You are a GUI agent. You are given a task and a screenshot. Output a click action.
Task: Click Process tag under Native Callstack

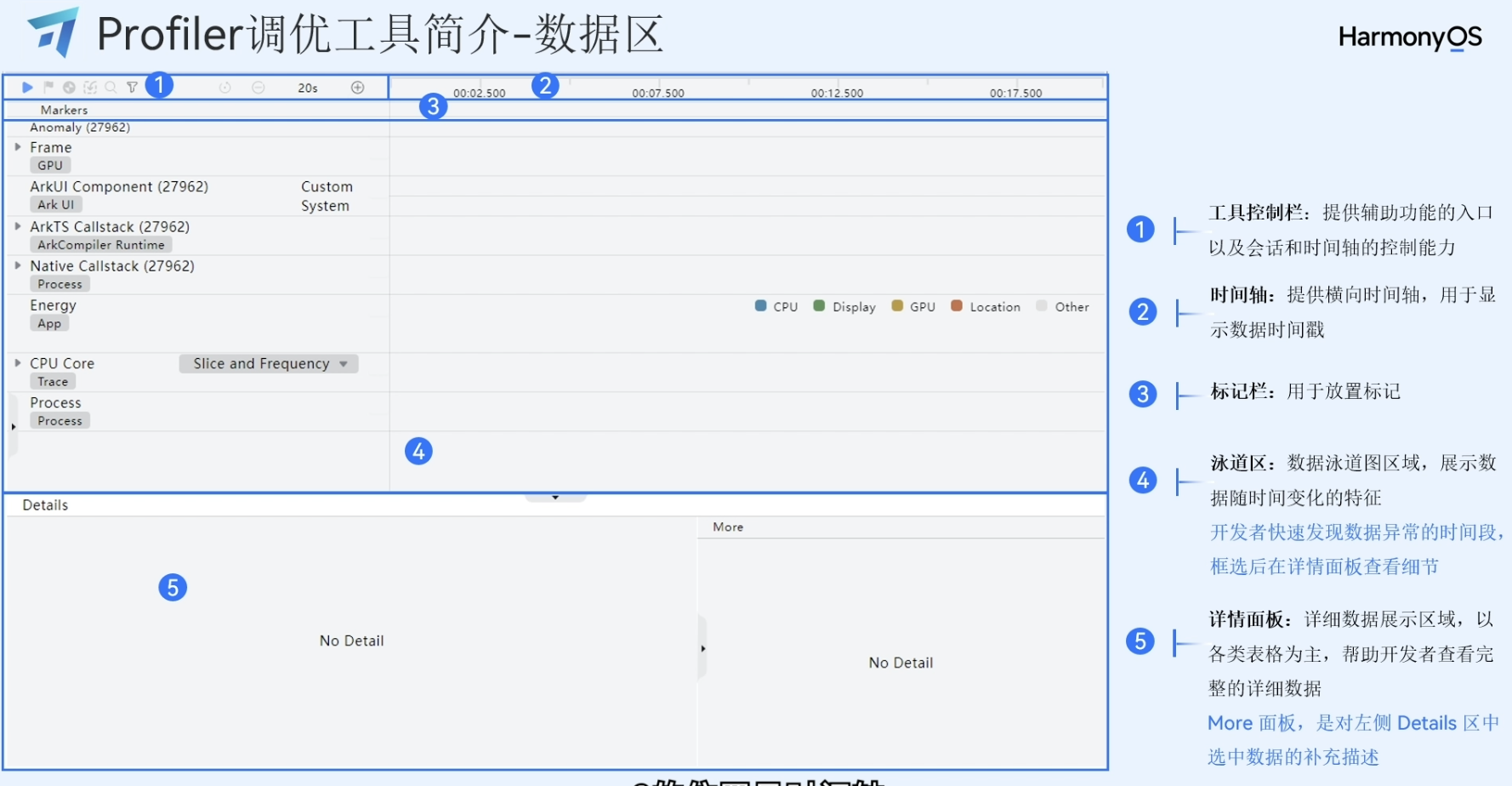point(60,284)
